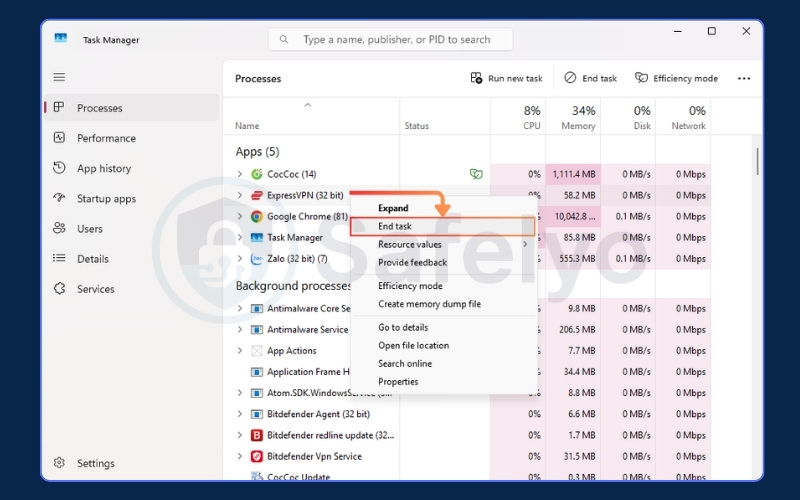Image resolution: width=800 pixels, height=500 pixels.
Task: Click the vertical scrollbar thumb
Action: (758, 161)
